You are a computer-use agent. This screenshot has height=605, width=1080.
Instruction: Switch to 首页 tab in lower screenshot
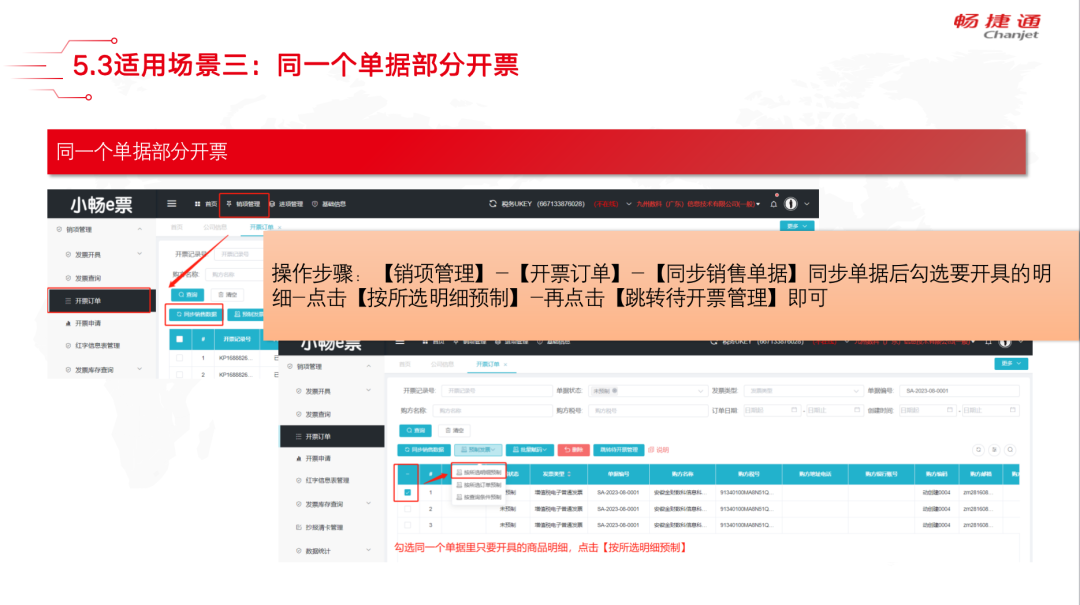[405, 365]
